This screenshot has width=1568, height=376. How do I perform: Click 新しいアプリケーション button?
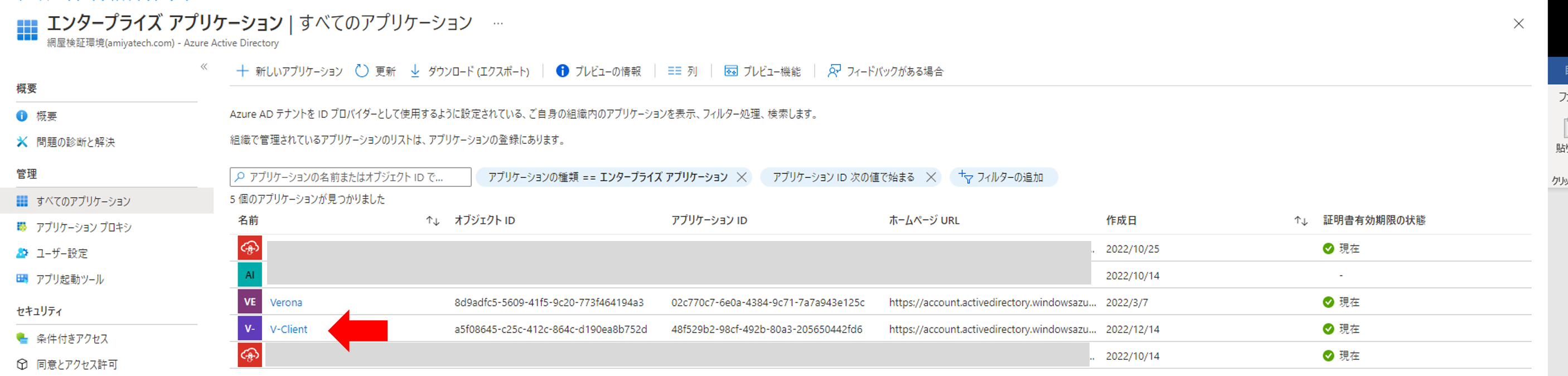click(x=289, y=71)
